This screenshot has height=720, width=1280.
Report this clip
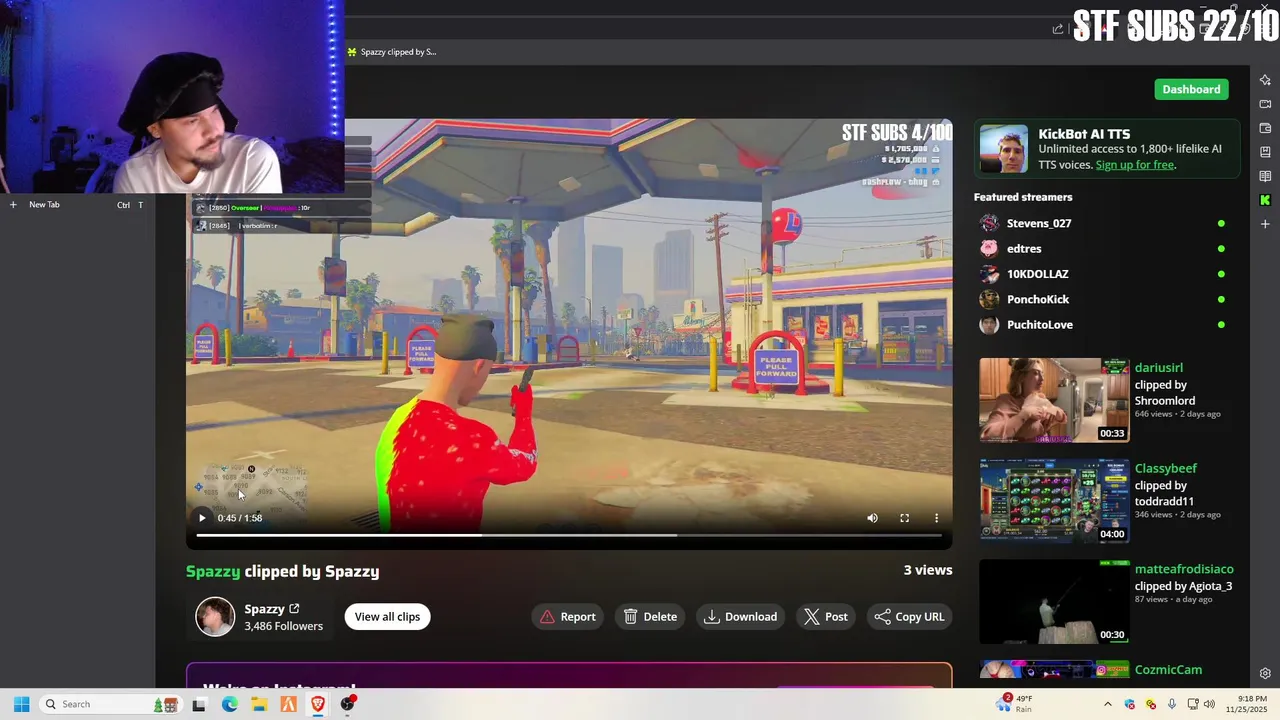point(567,617)
